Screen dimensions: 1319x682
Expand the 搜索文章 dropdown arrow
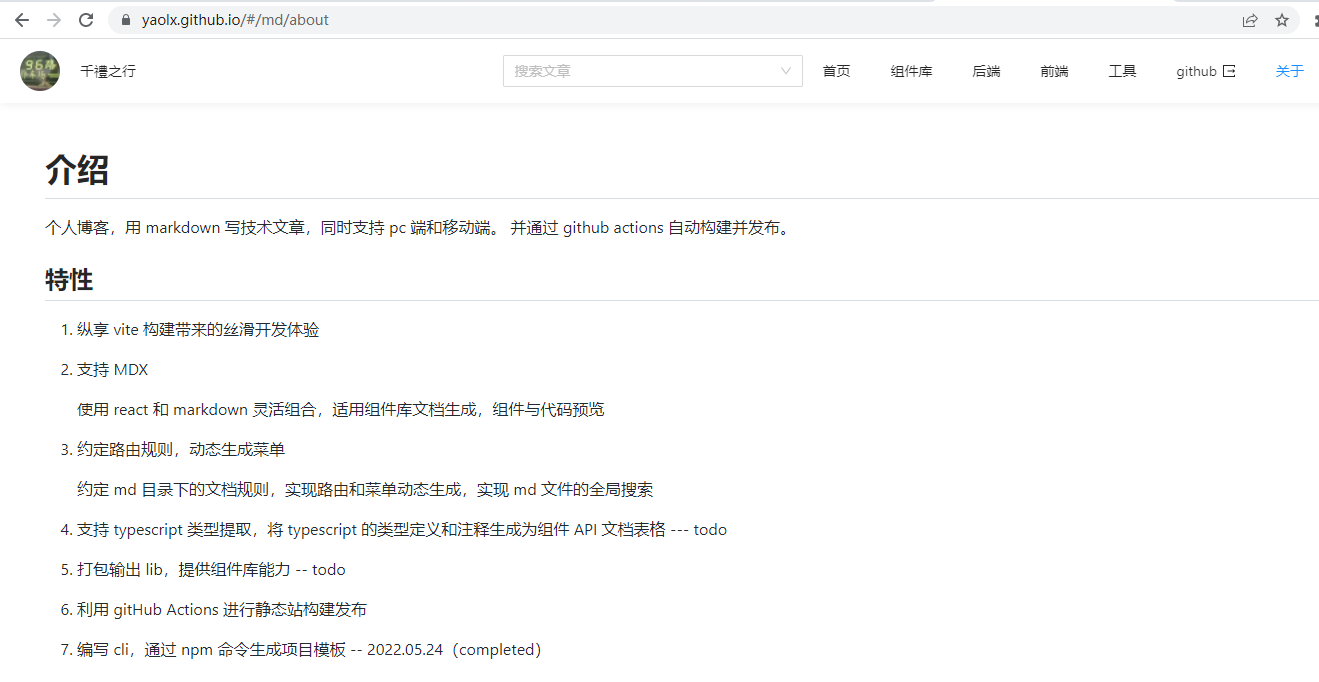click(786, 71)
